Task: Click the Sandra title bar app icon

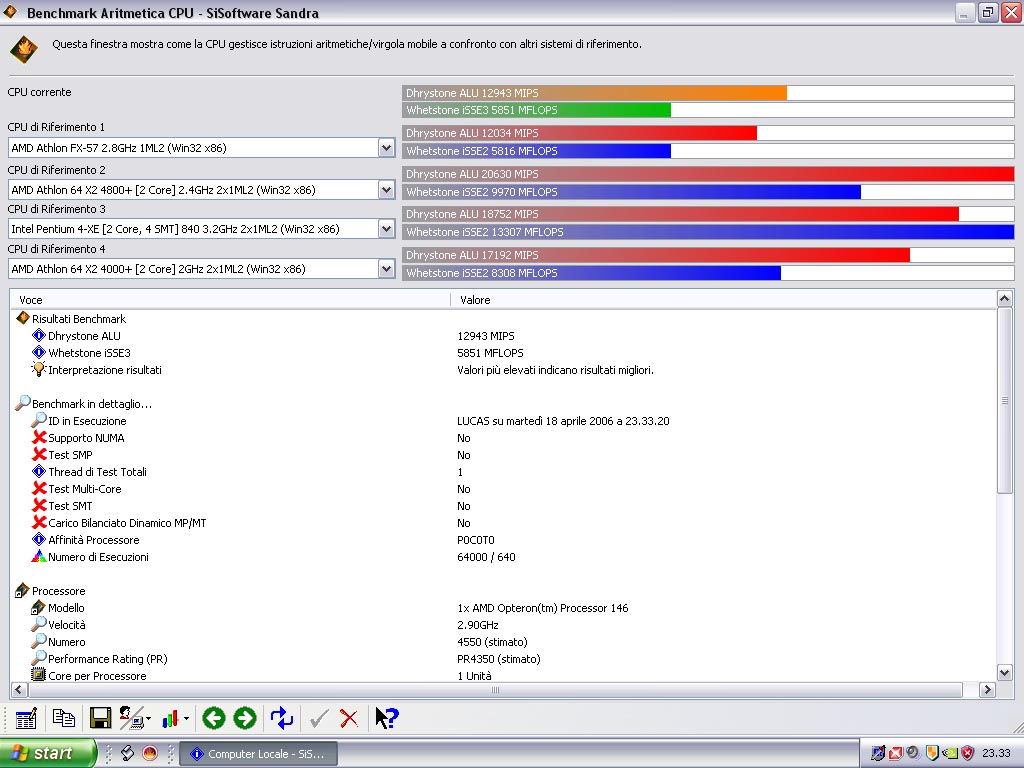Action: tap(10, 12)
